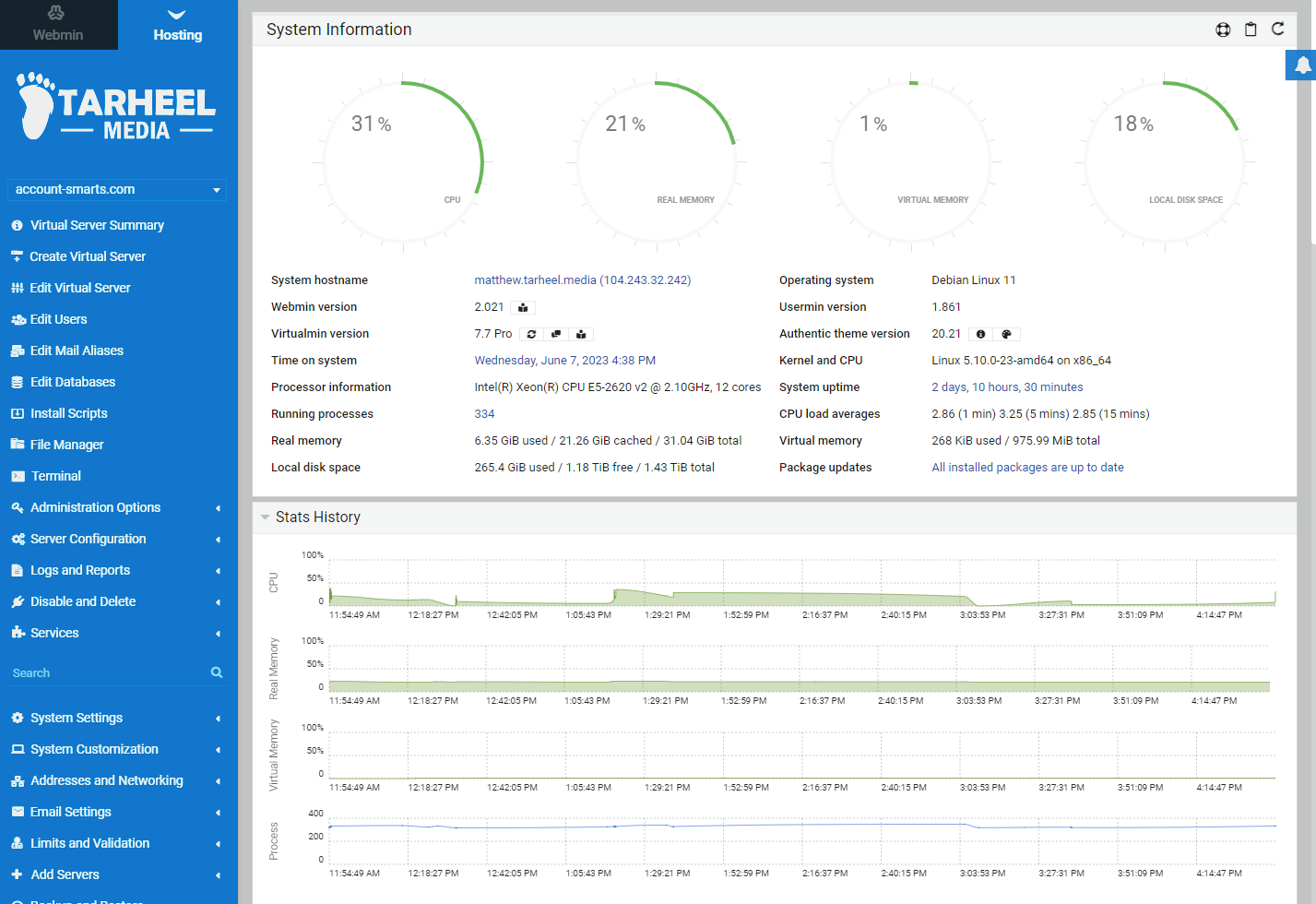Image resolution: width=1316 pixels, height=904 pixels.
Task: Open the Add Servers menu
Action: 65,874
